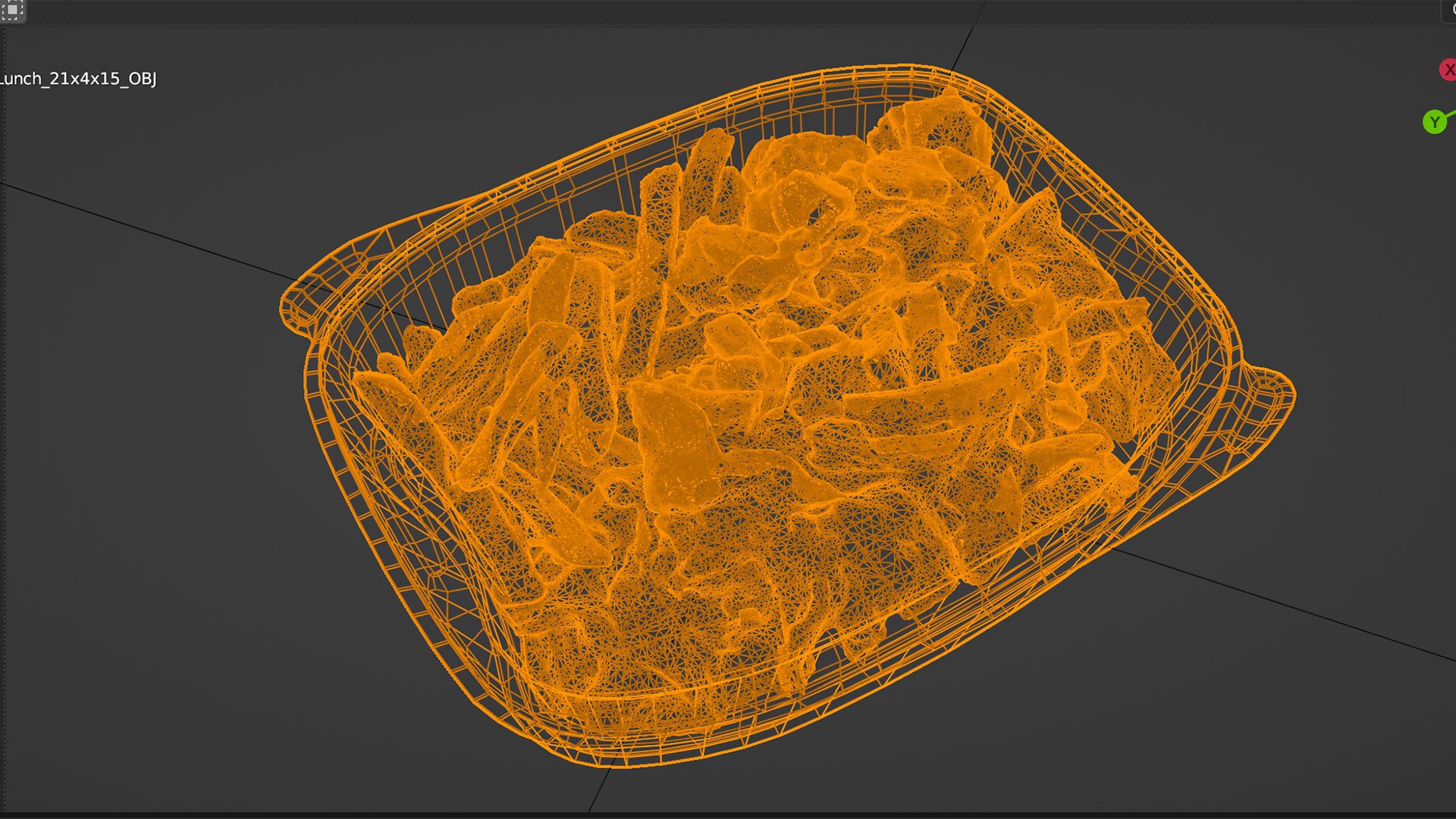Click the dark axis line at lower right
The width and height of the screenshot is (1456, 819).
(x=1289, y=607)
